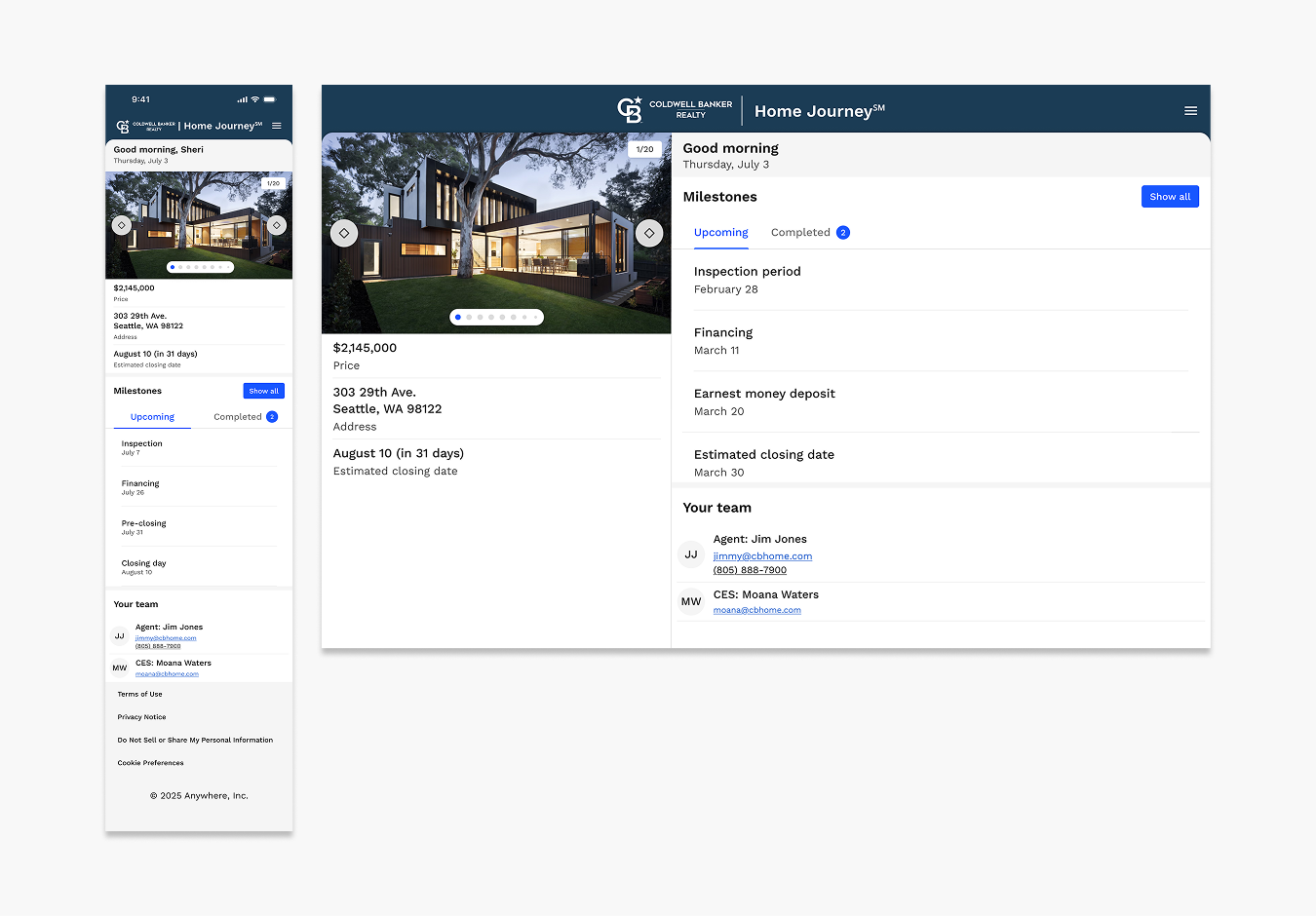The height and width of the screenshot is (916, 1316).
Task: Click $2,145,000 price in mobile view
Action: tap(134, 288)
